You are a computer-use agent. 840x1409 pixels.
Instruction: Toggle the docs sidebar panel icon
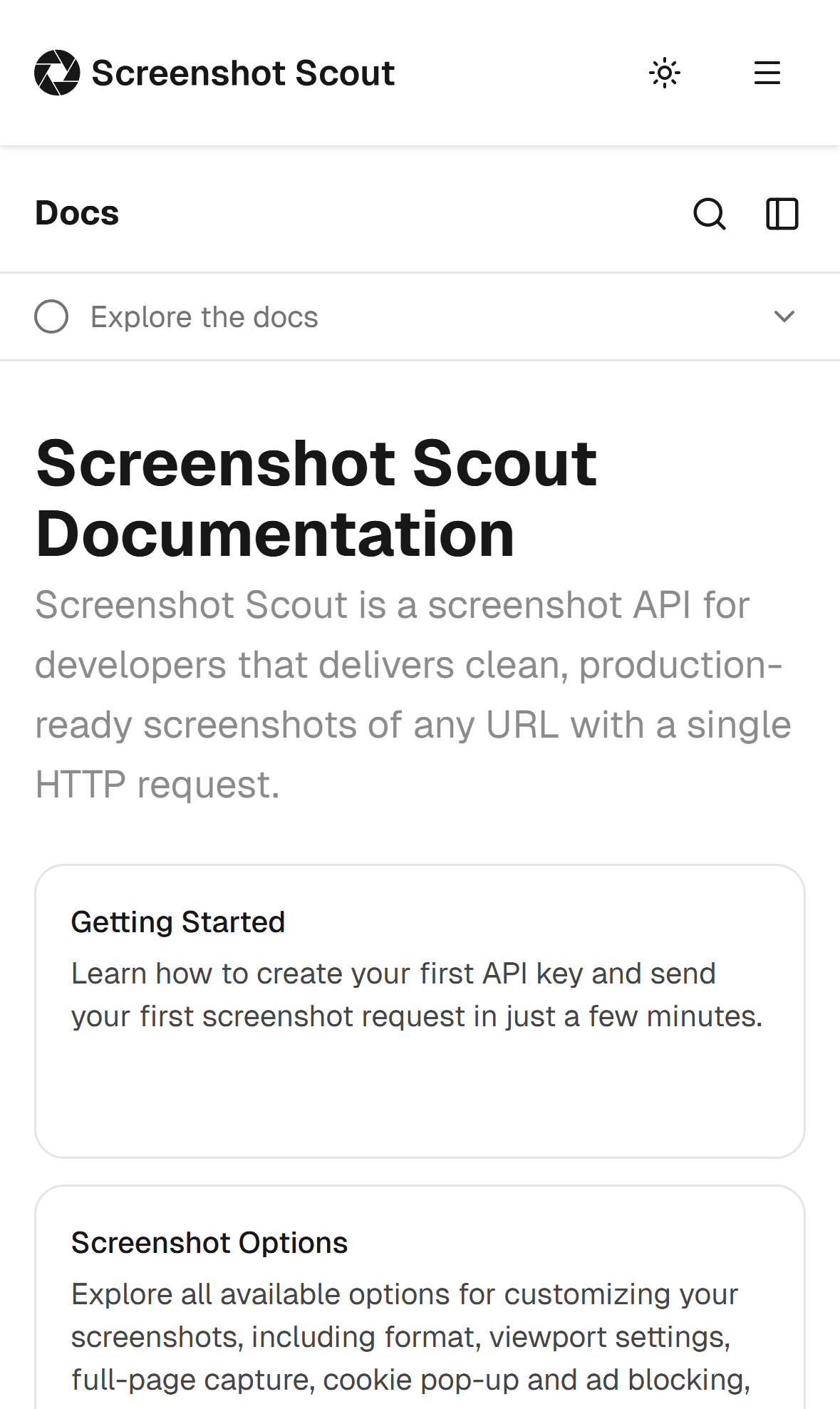(x=782, y=214)
